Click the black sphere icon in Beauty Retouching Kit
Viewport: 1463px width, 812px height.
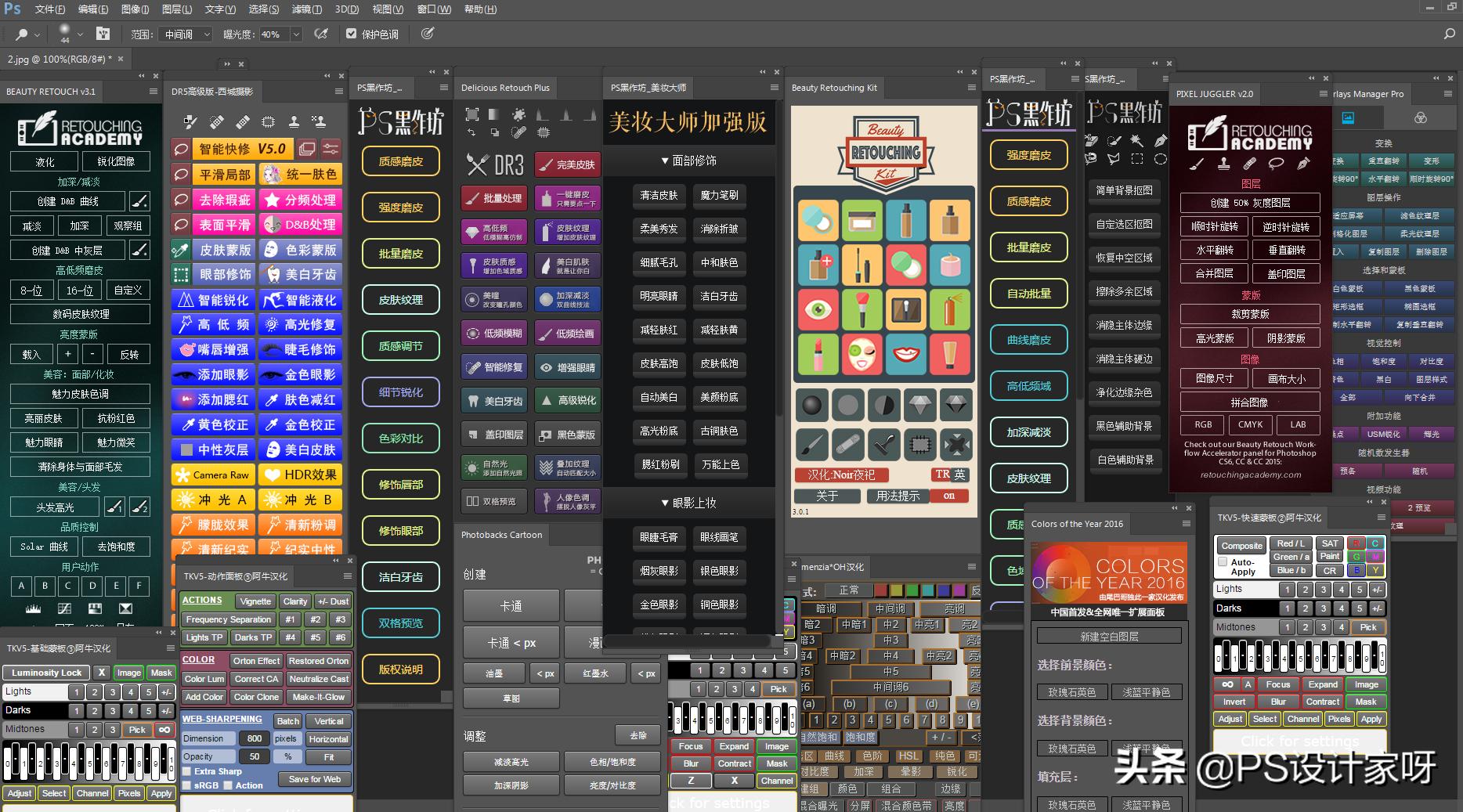pyautogui.click(x=812, y=405)
